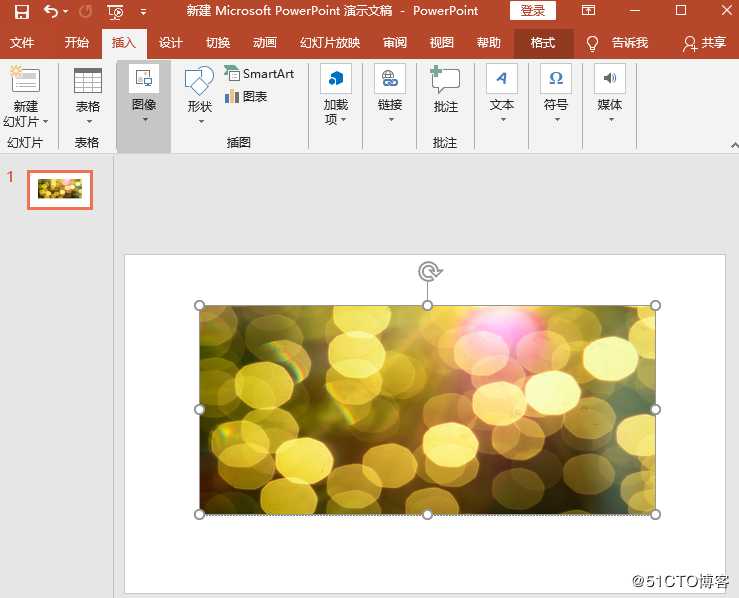Select slide 1 thumbnail in the panel

click(60, 189)
